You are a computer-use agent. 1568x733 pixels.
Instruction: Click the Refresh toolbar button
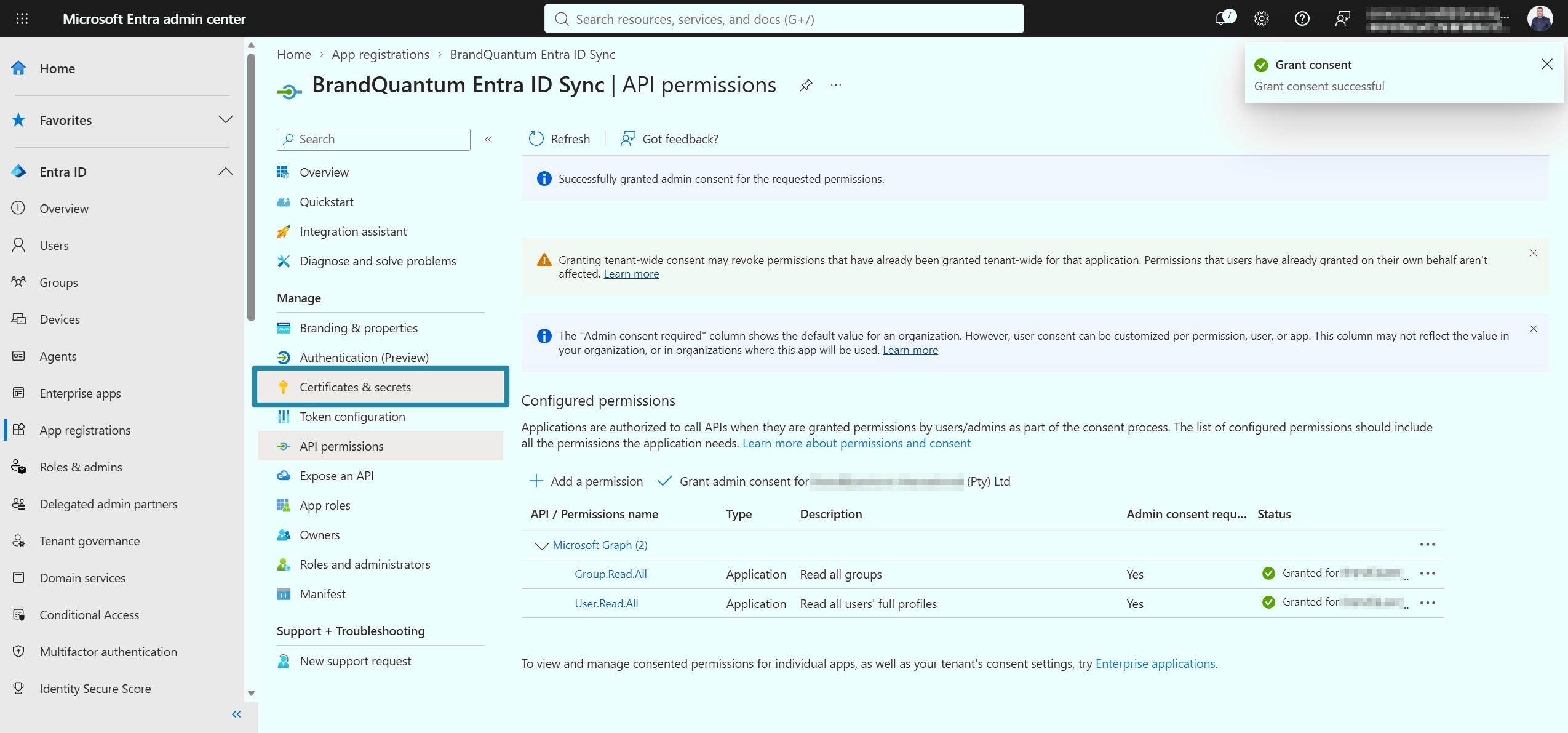point(559,139)
